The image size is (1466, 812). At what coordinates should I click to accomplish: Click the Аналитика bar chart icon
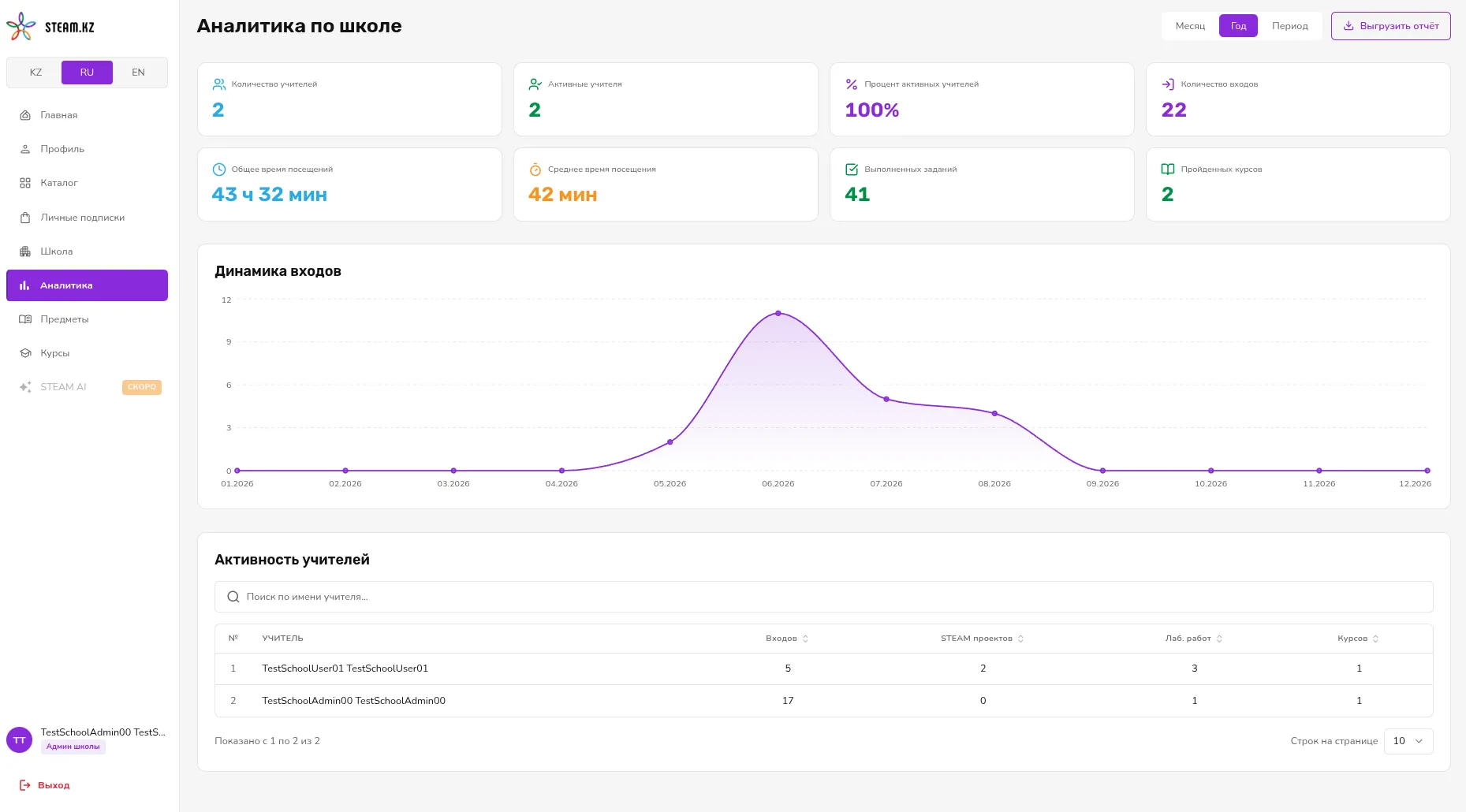pos(24,285)
